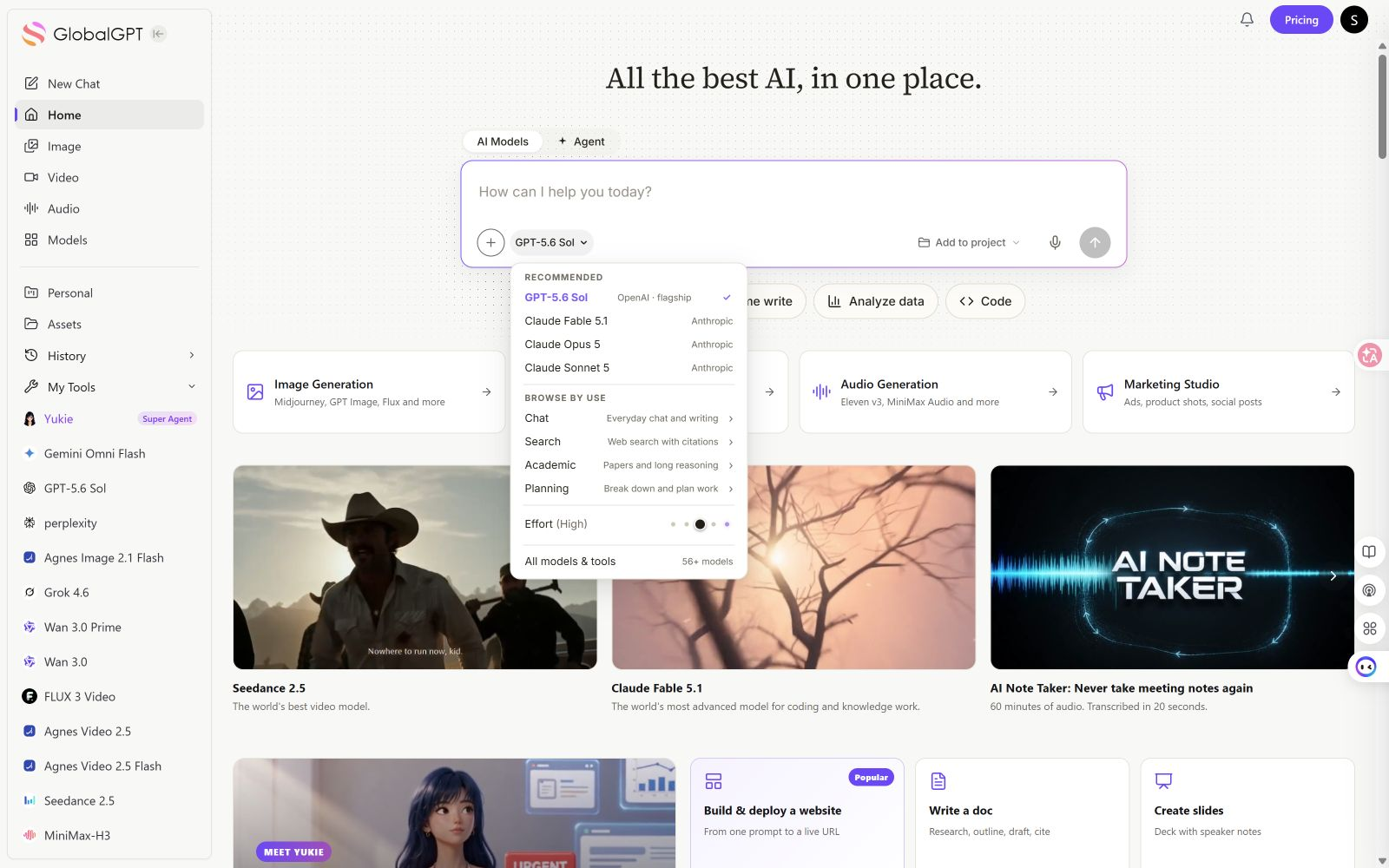Click the plus attachment button in prompt box

coord(490,242)
